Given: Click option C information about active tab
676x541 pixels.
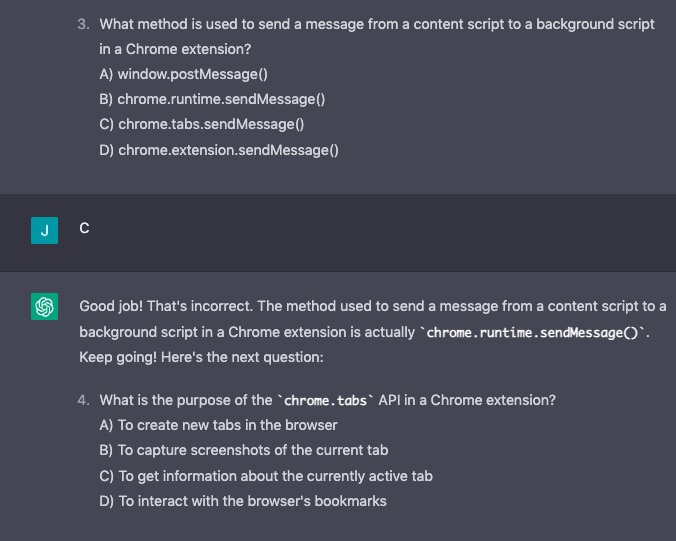Looking at the screenshot, I should point(266,476).
